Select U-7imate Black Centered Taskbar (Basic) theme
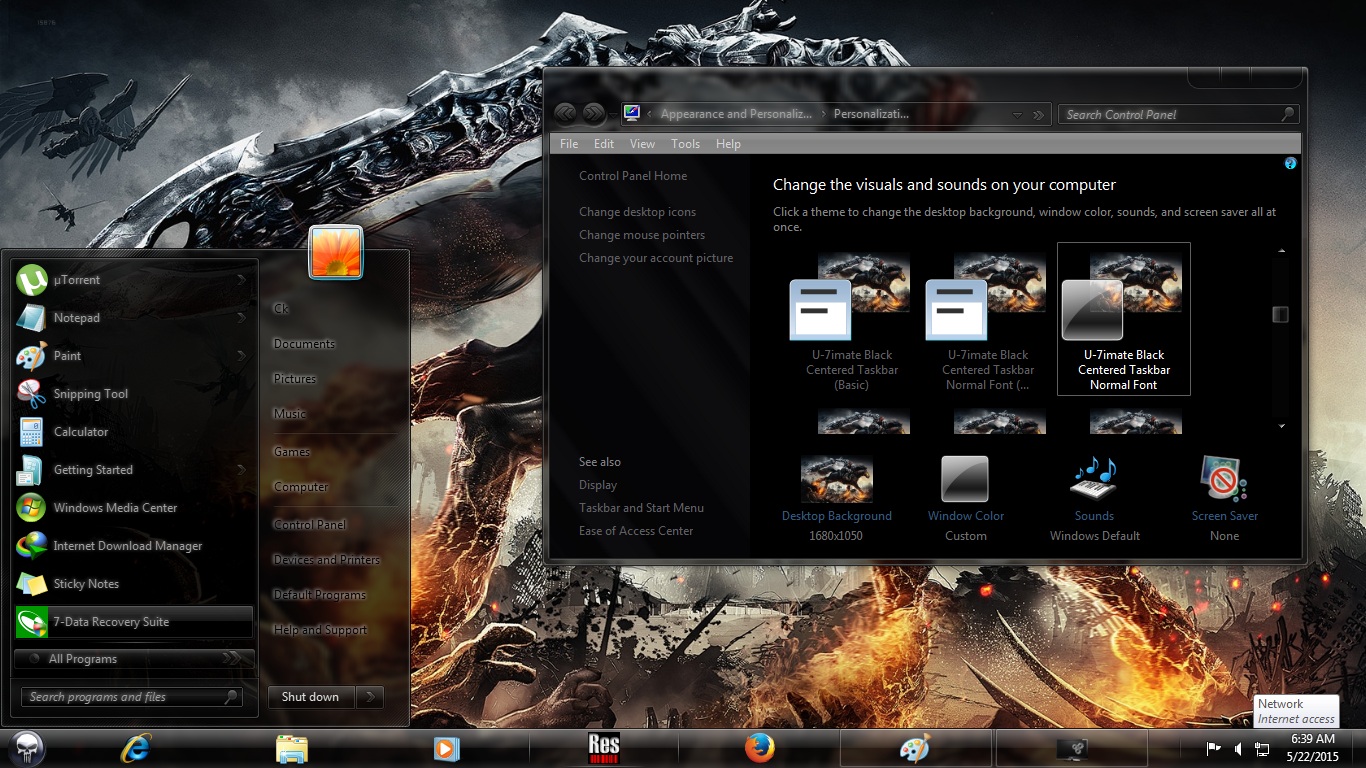The height and width of the screenshot is (768, 1366). coord(852,320)
